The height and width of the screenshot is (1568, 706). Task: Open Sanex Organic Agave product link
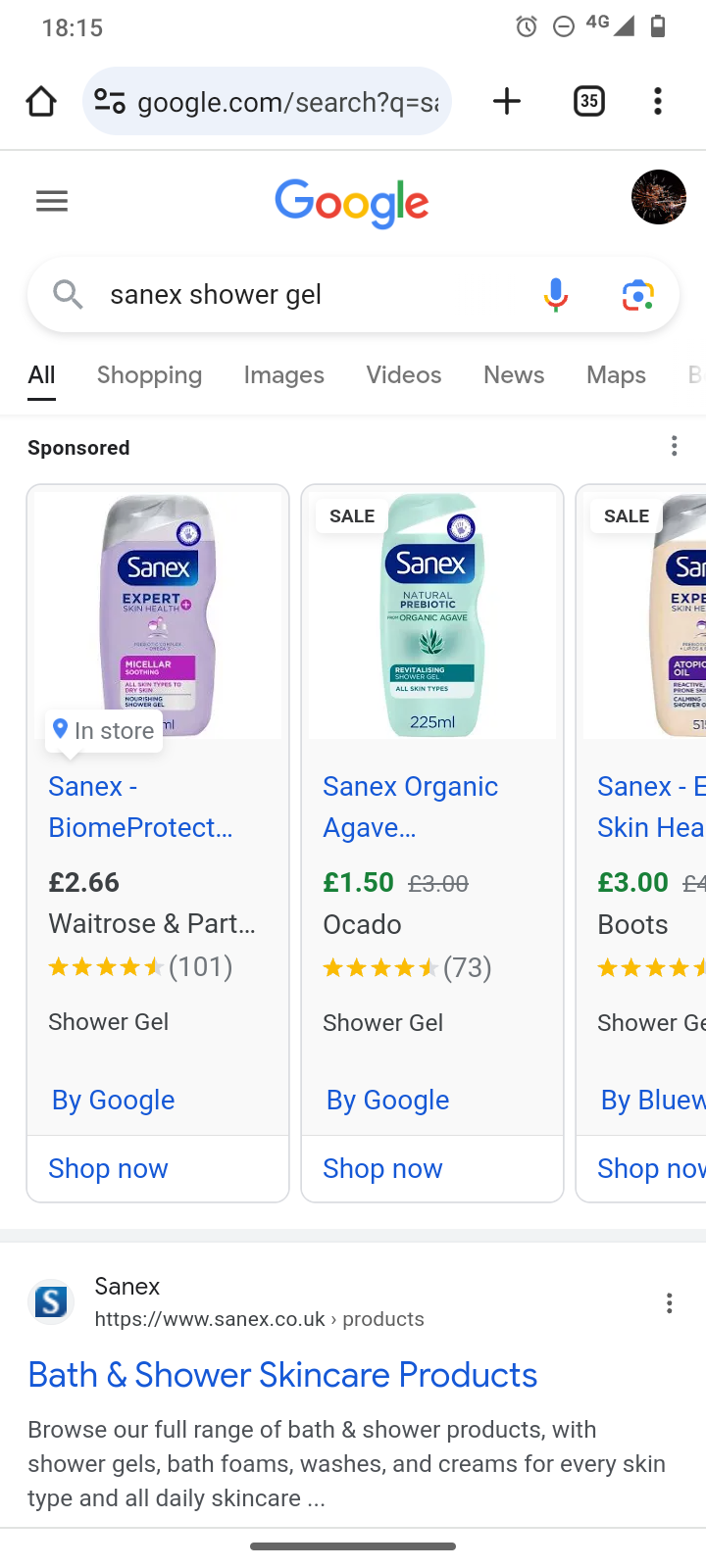[410, 807]
